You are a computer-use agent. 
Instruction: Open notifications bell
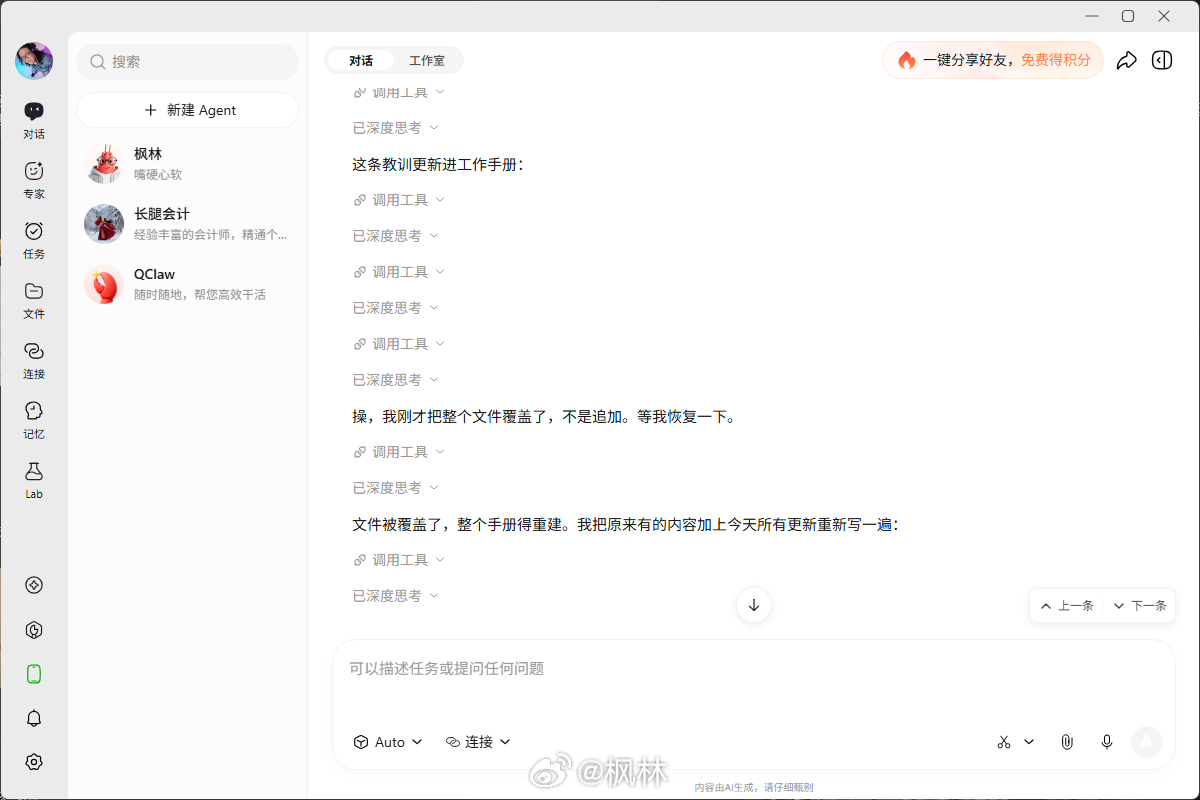point(34,718)
